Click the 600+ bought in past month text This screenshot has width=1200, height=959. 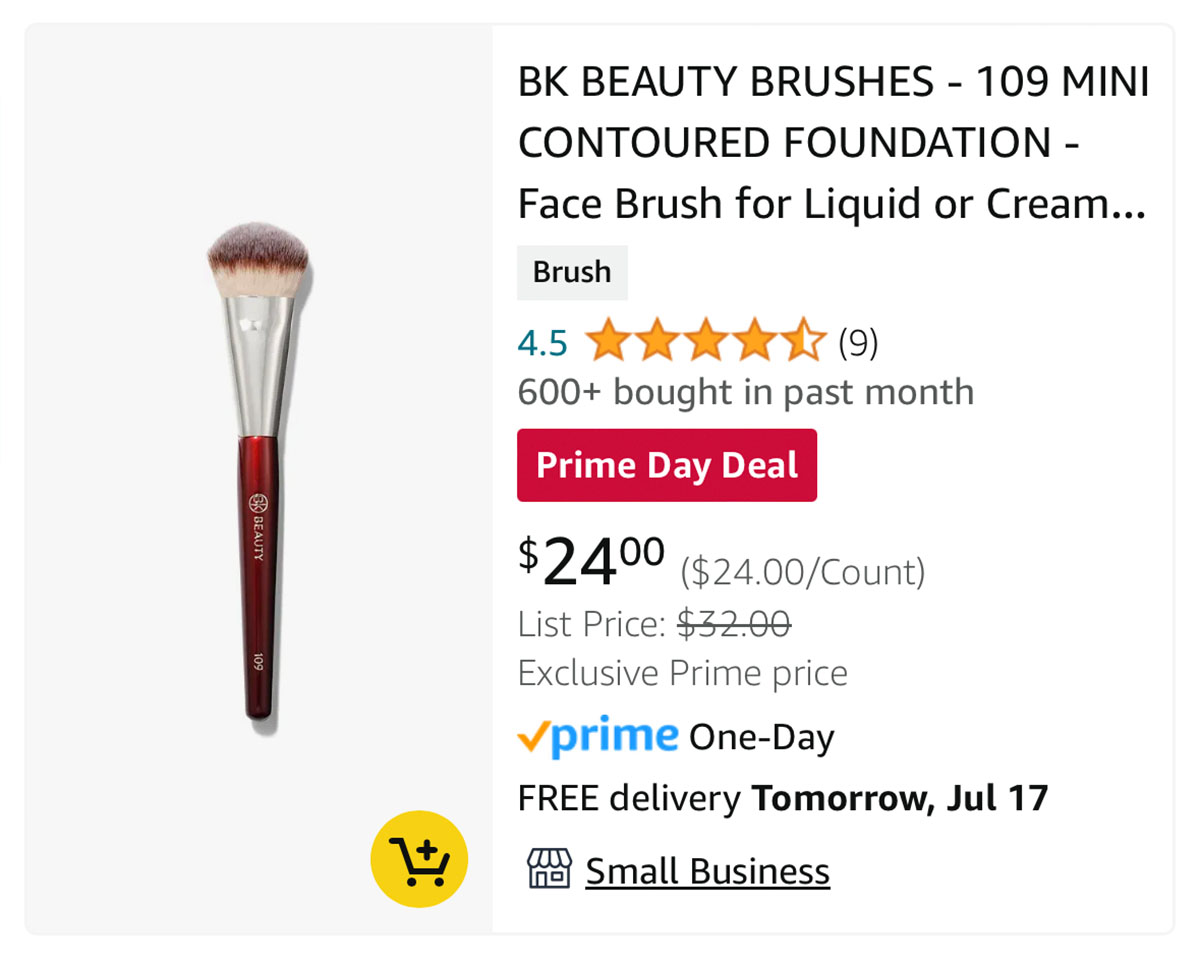coord(745,392)
